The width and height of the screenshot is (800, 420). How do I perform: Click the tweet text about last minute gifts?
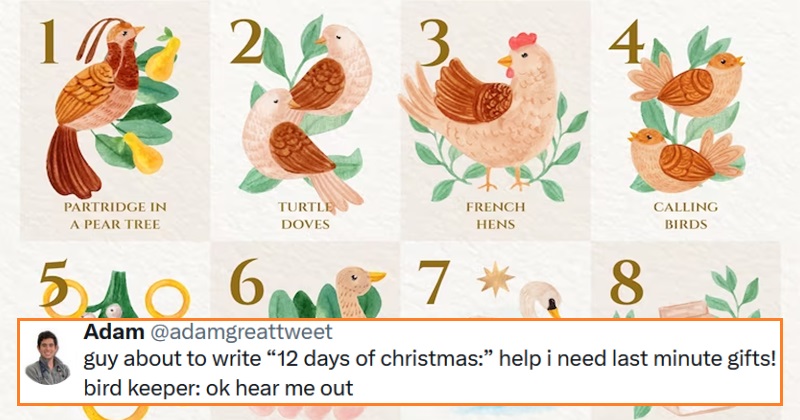click(430, 359)
